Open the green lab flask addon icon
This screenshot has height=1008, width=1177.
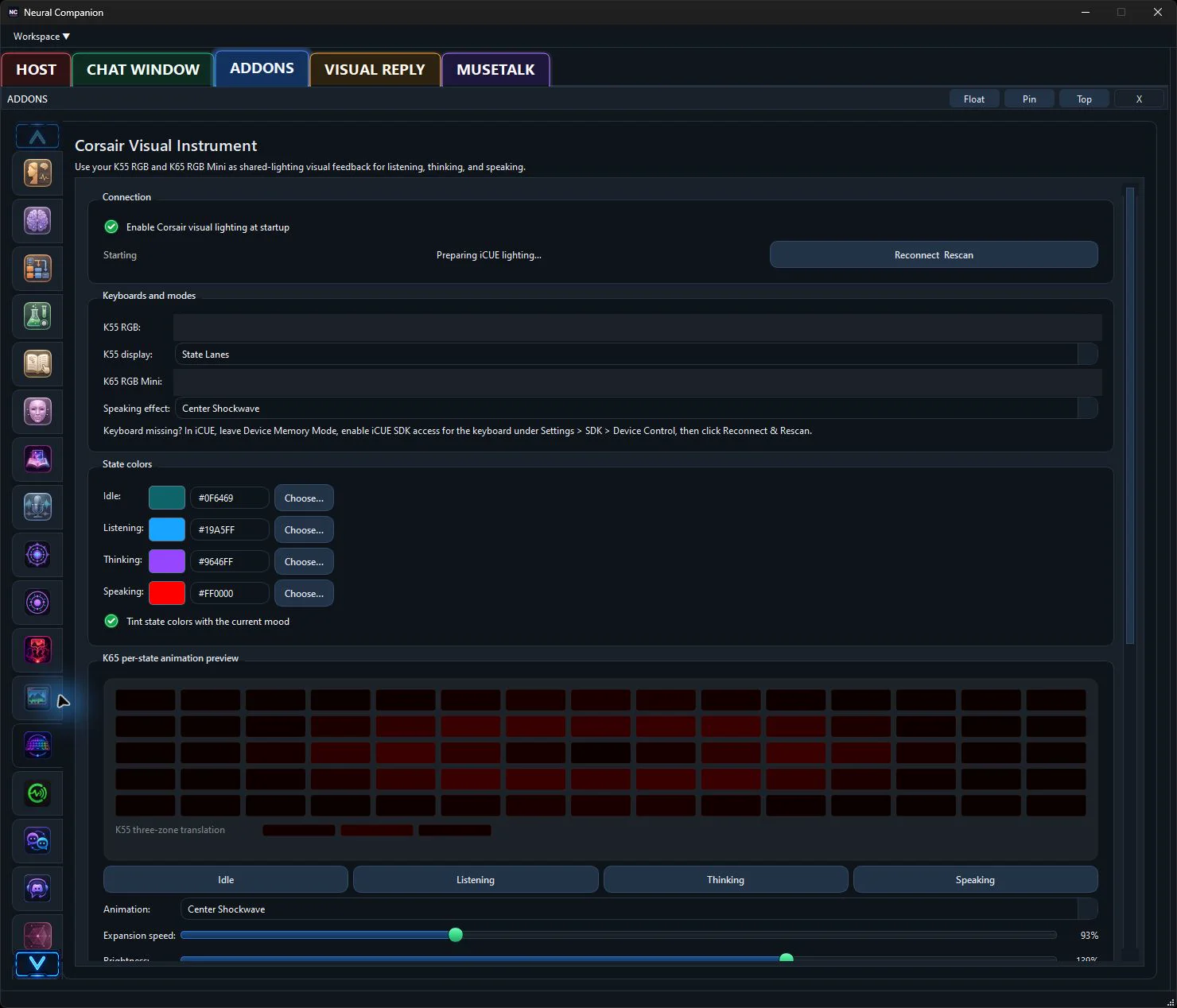[37, 316]
